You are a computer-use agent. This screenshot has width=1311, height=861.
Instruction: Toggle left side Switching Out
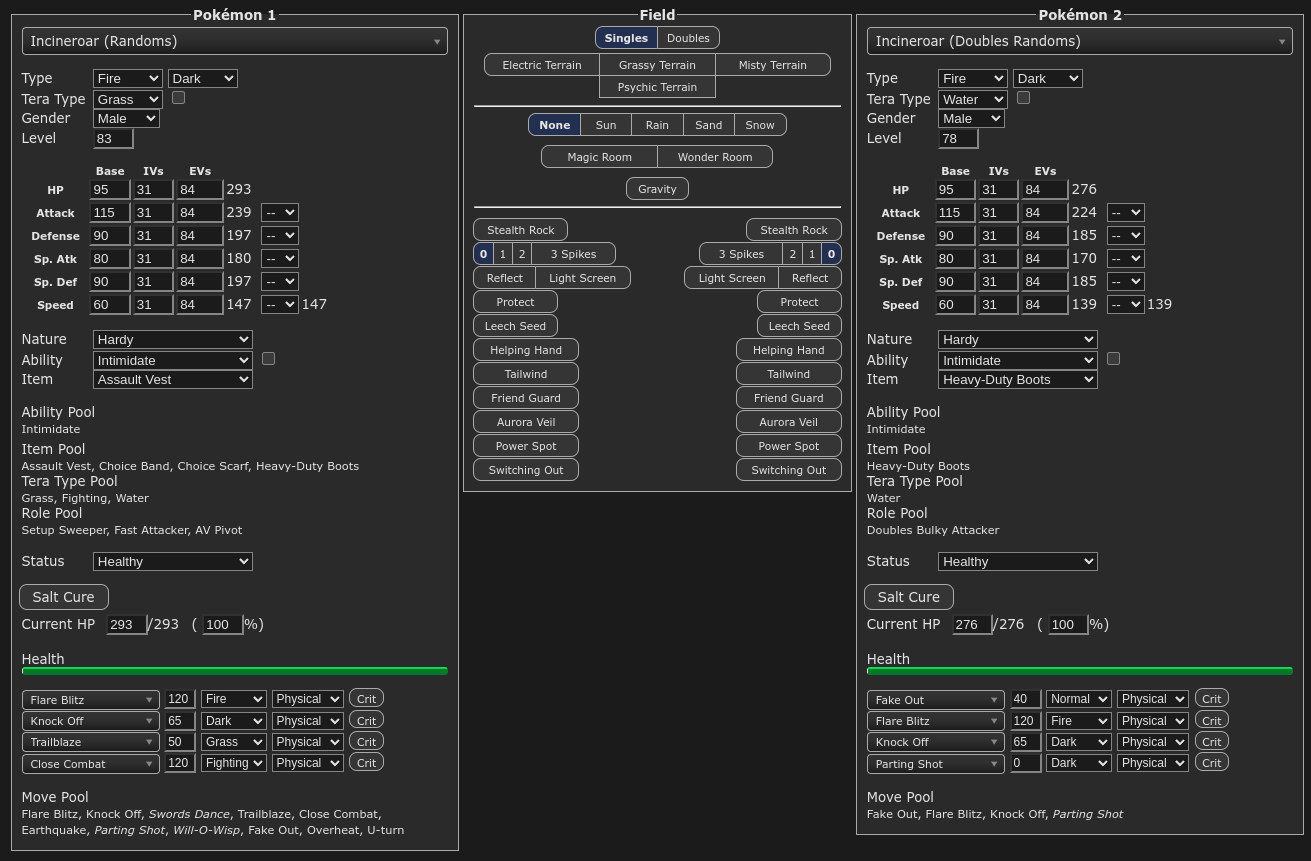(x=526, y=470)
